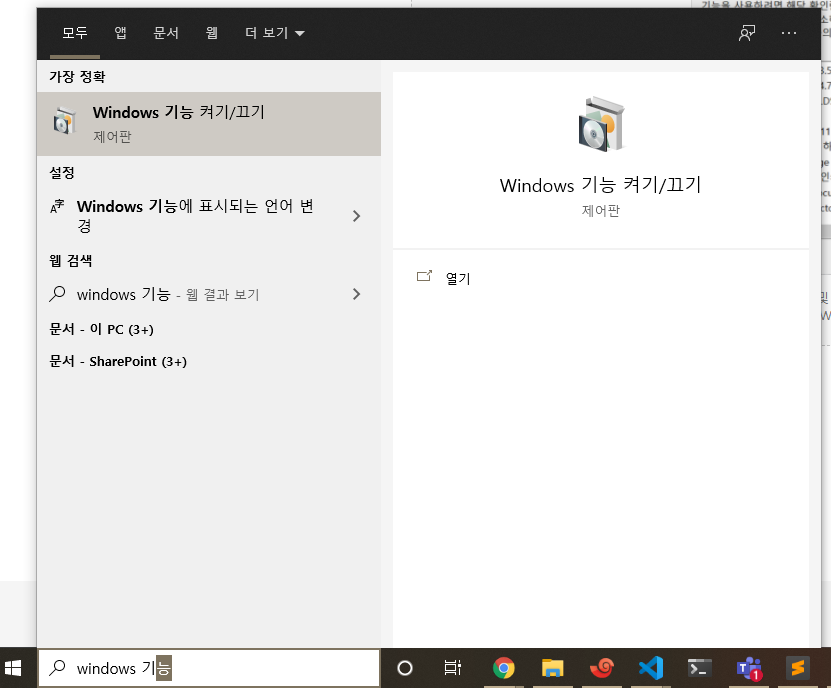Switch to the 문서 tab
The image size is (831, 688).
(166, 33)
